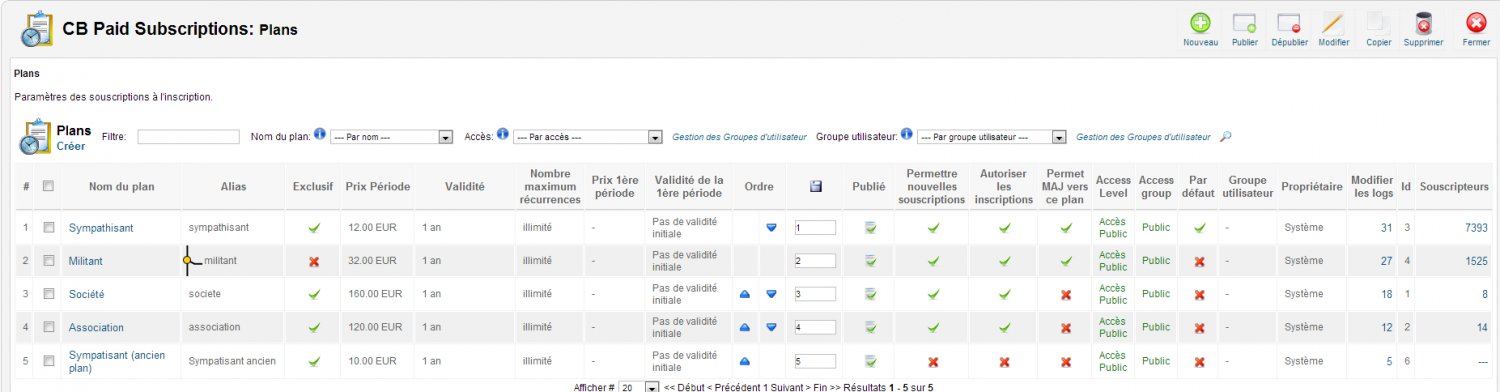Screen dimensions: 1500x392
Task: Click the logs count 31 link
Action: tap(1386, 228)
